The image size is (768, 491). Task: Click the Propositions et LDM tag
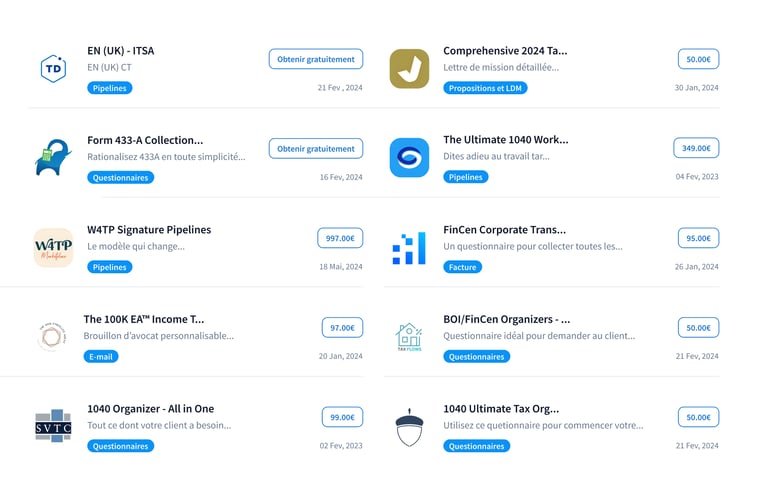click(x=485, y=88)
